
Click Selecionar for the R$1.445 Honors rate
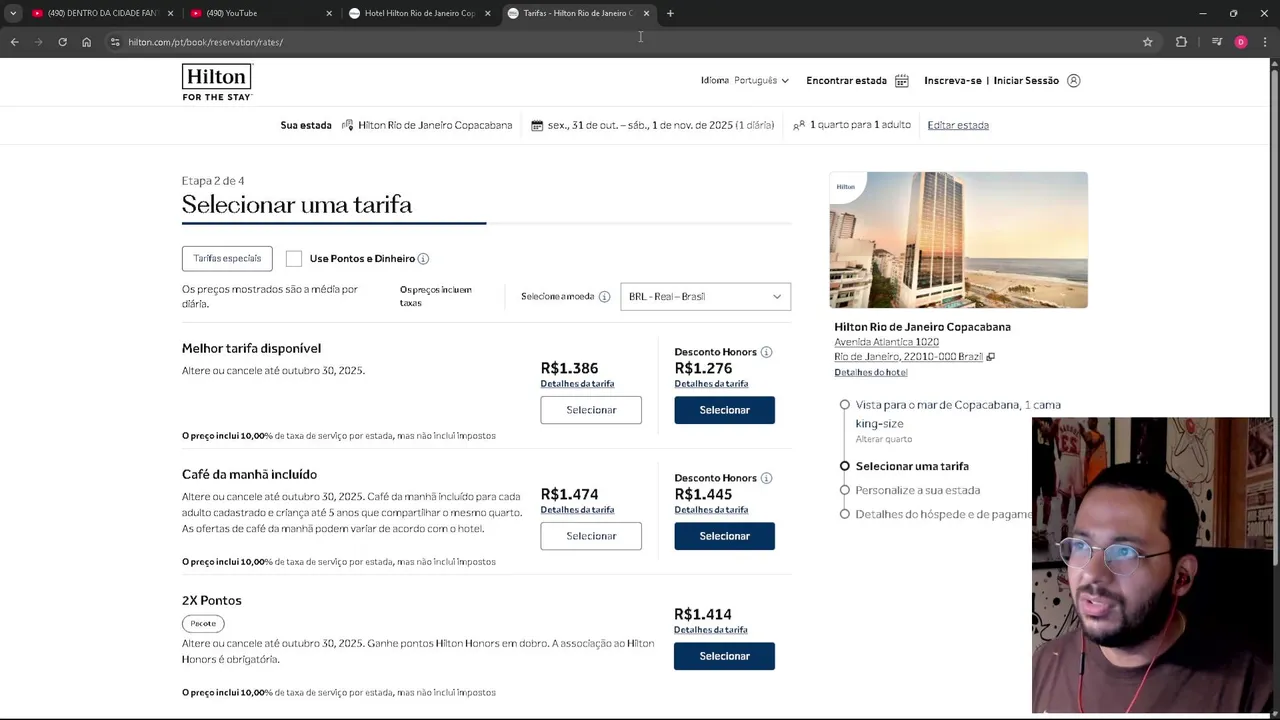[x=724, y=536]
